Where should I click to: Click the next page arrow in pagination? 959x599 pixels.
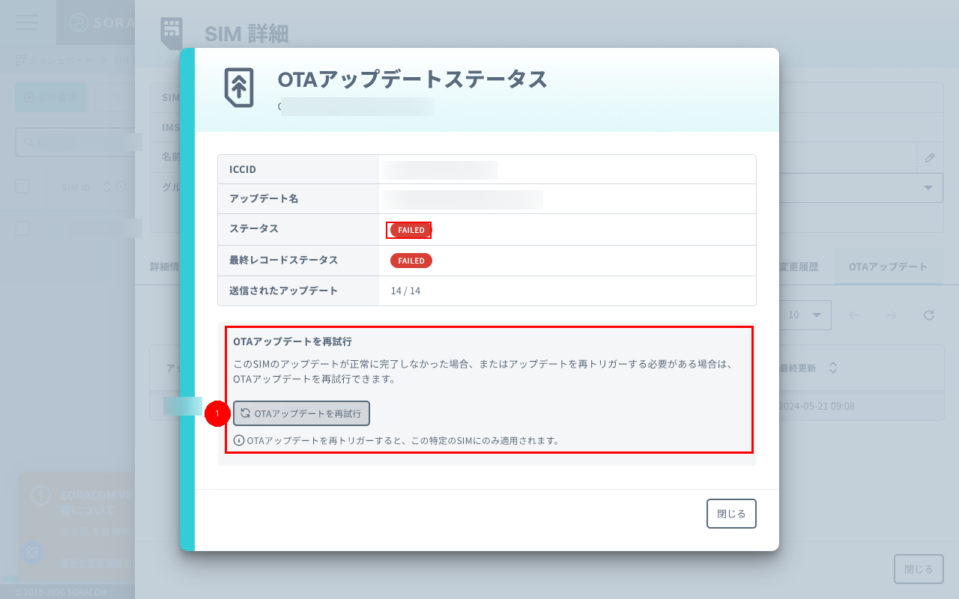point(892,314)
